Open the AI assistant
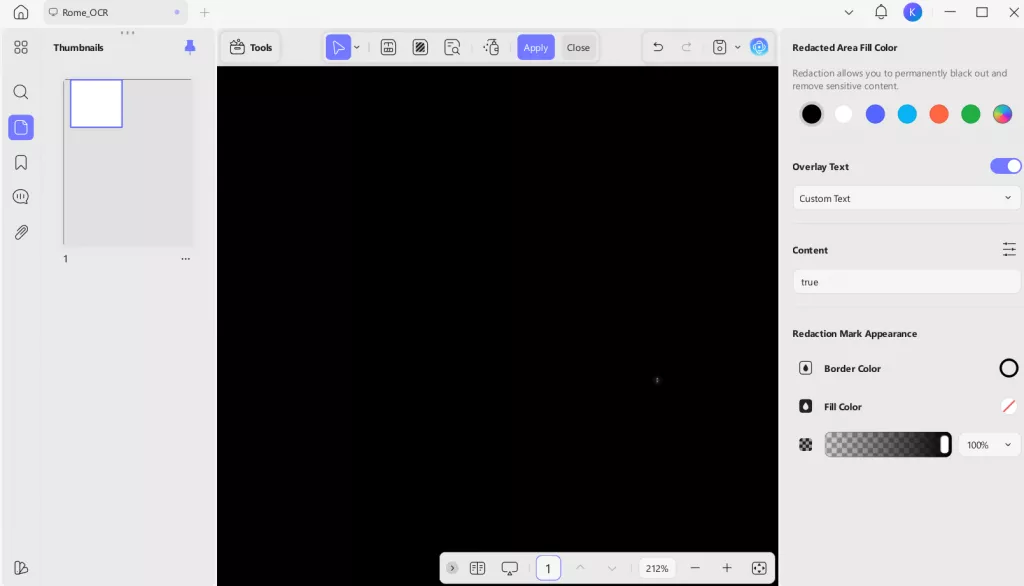 pyautogui.click(x=759, y=46)
